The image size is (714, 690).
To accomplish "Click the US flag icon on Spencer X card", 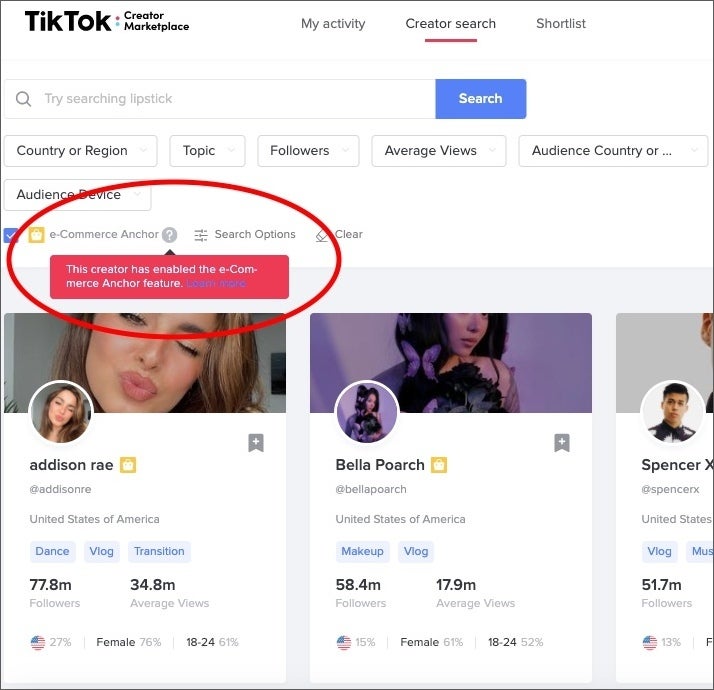I will [x=650, y=643].
